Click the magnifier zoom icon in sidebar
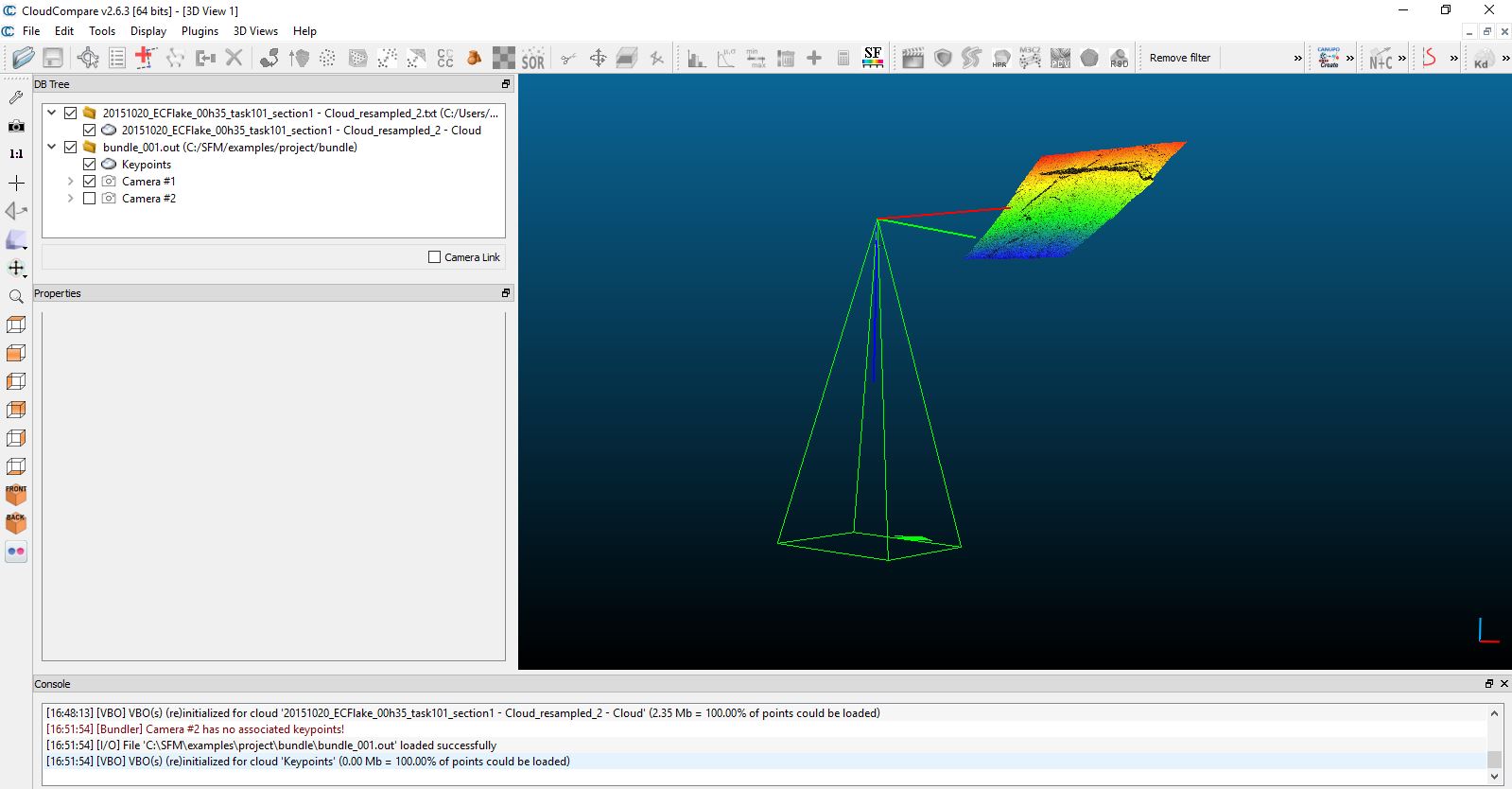This screenshot has width=1512, height=789. tap(16, 297)
